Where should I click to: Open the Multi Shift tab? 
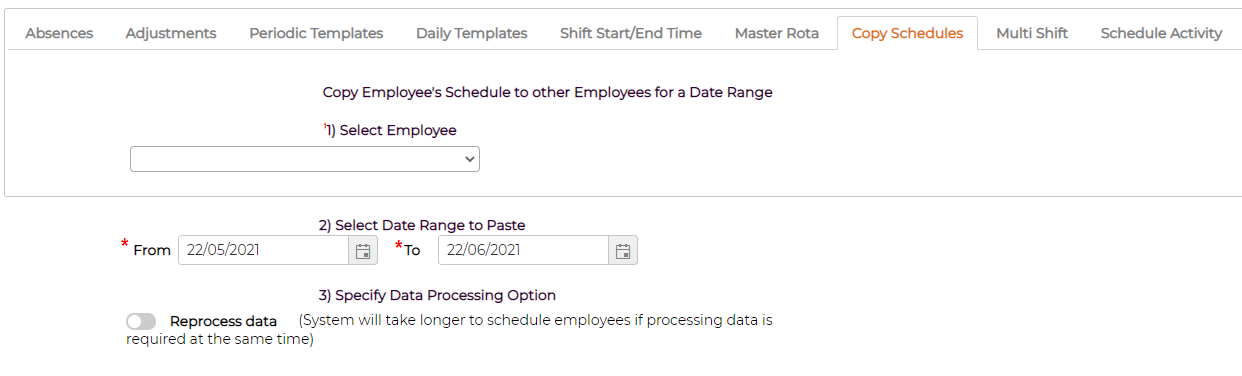point(1032,33)
